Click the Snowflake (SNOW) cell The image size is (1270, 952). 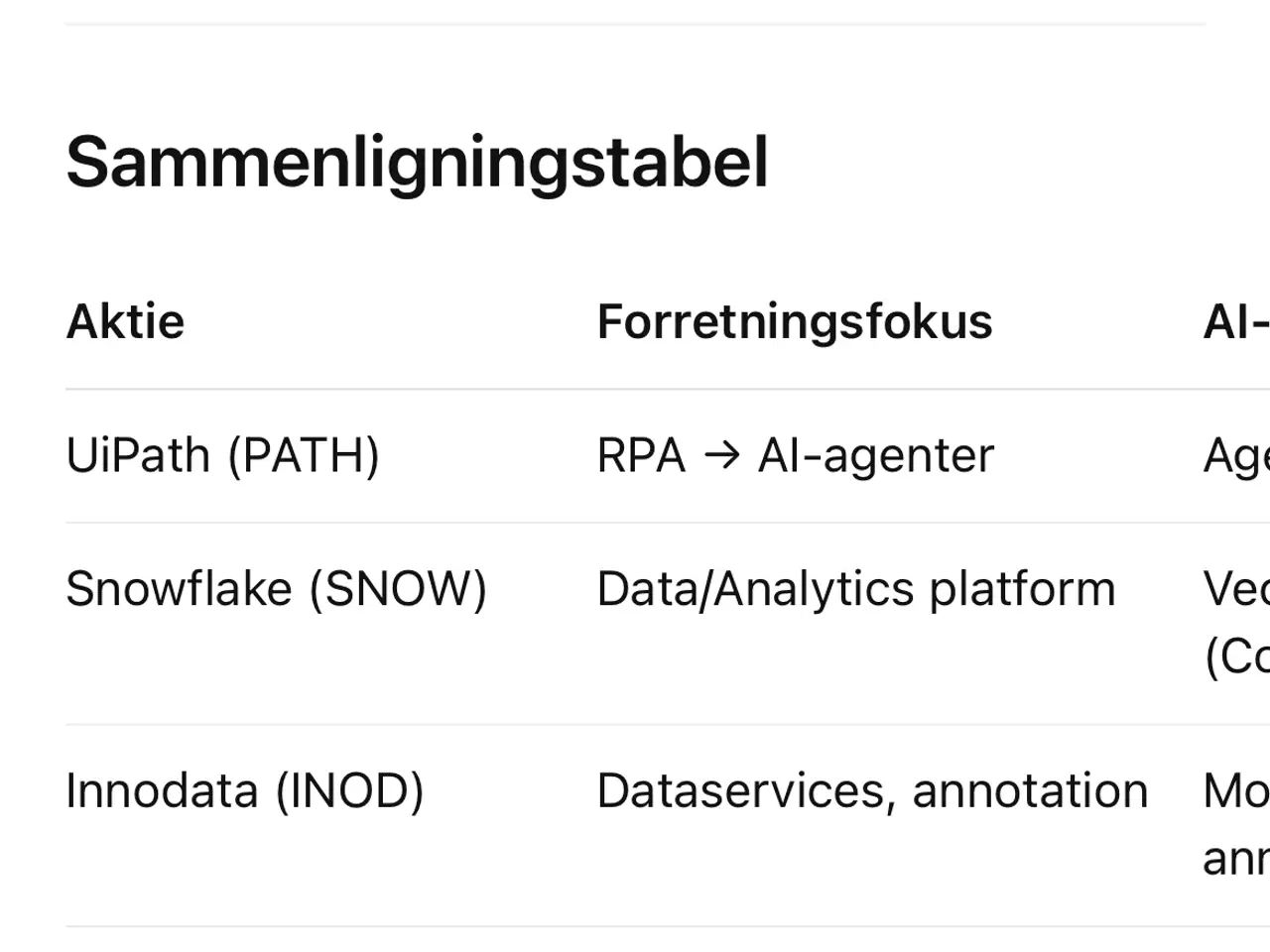click(276, 589)
